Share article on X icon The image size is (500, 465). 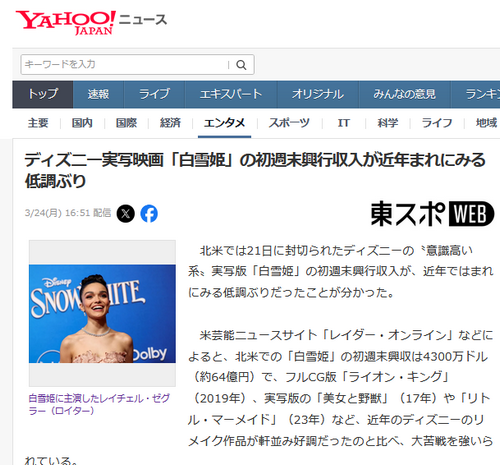click(126, 213)
